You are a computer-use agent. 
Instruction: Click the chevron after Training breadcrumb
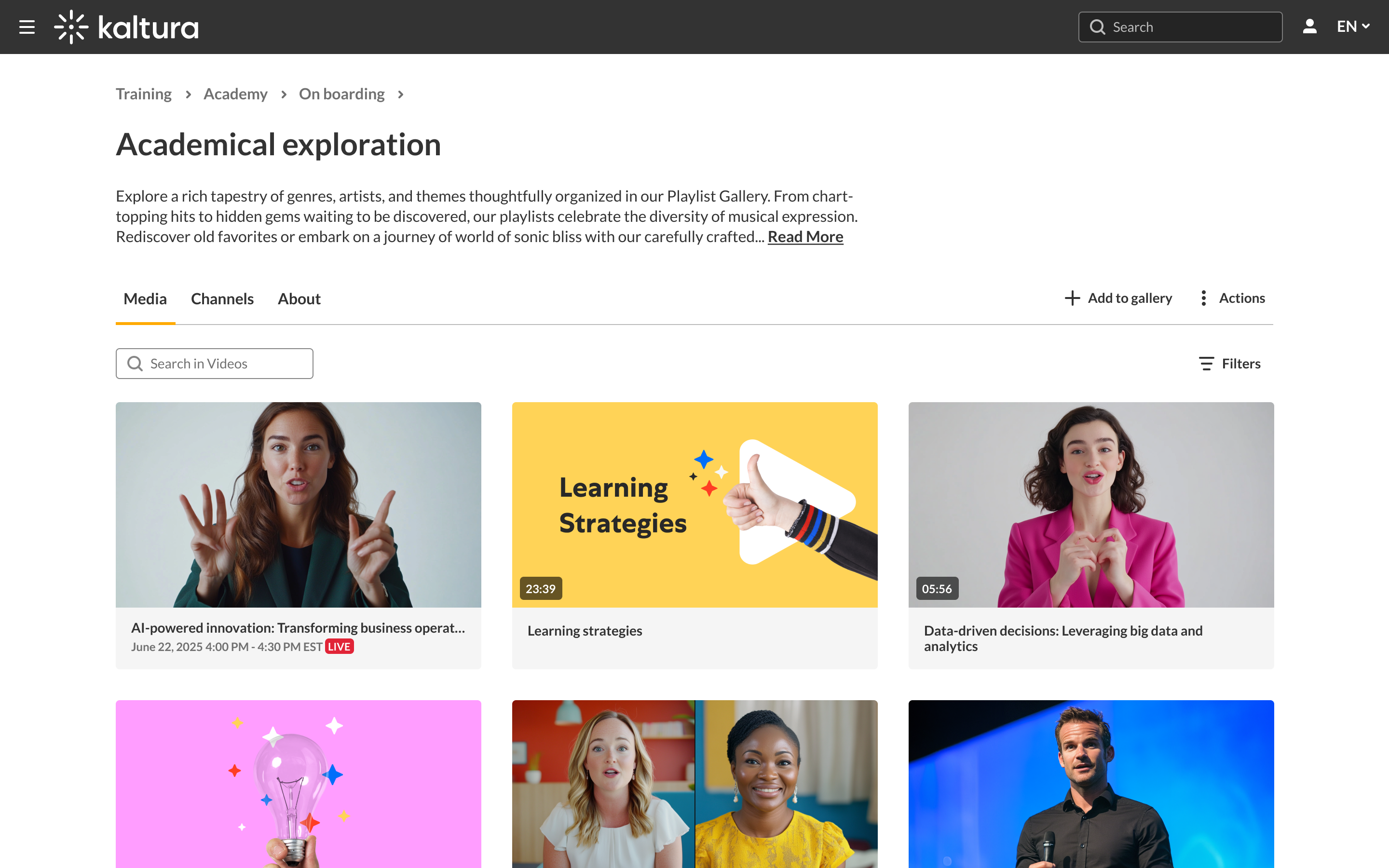point(188,94)
